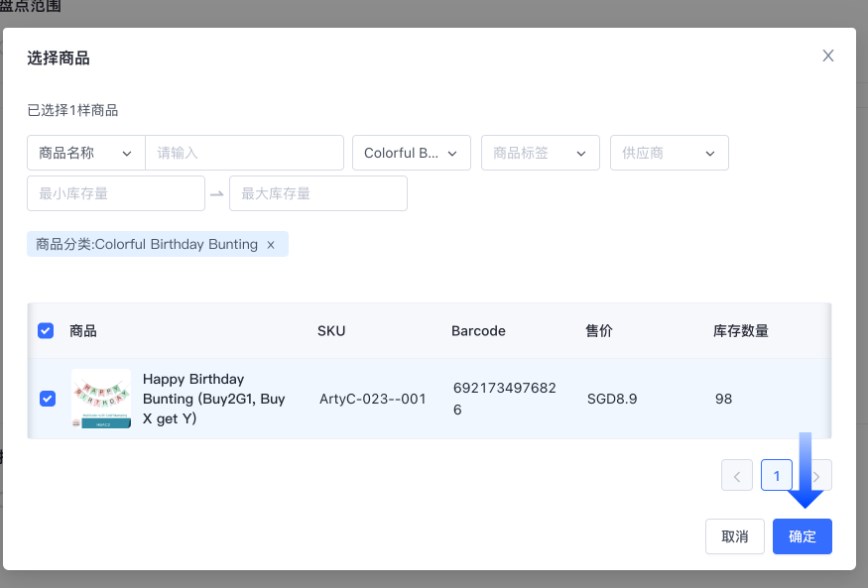This screenshot has width=868, height=588.
Task: Close the 选择商品 dialog with X icon
Action: click(x=828, y=56)
